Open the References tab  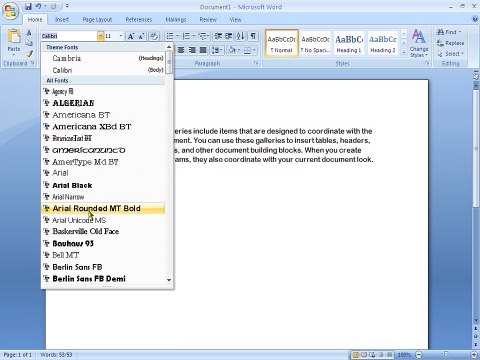(139, 20)
